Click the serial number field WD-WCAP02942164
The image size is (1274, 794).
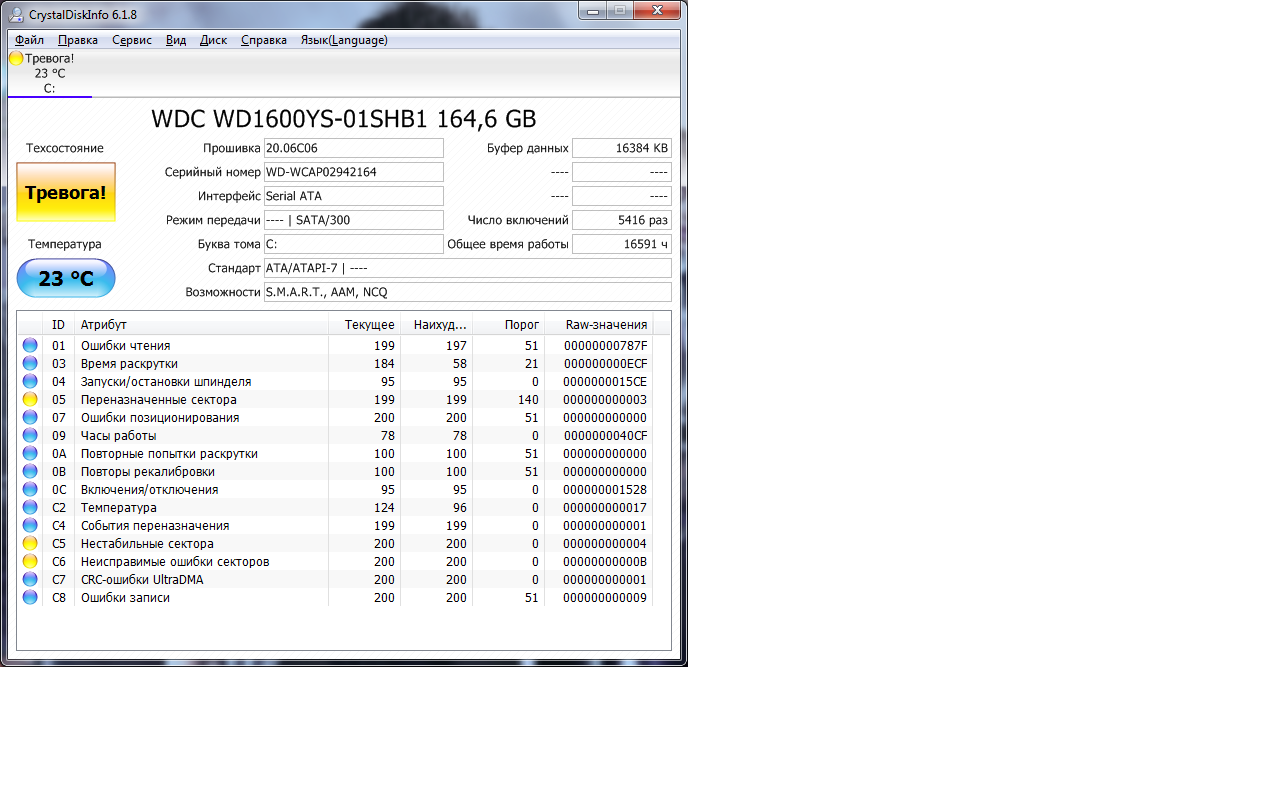click(x=353, y=172)
